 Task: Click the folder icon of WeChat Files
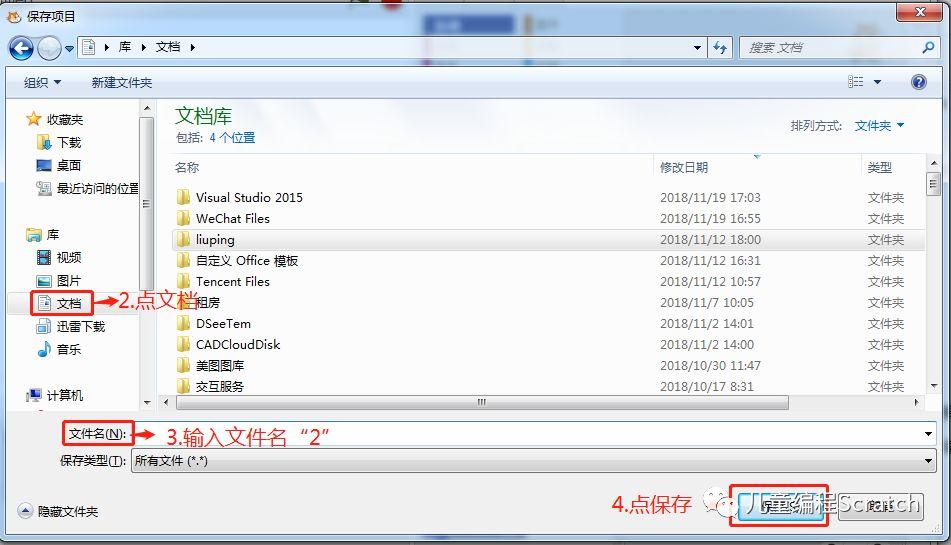pyautogui.click(x=183, y=218)
